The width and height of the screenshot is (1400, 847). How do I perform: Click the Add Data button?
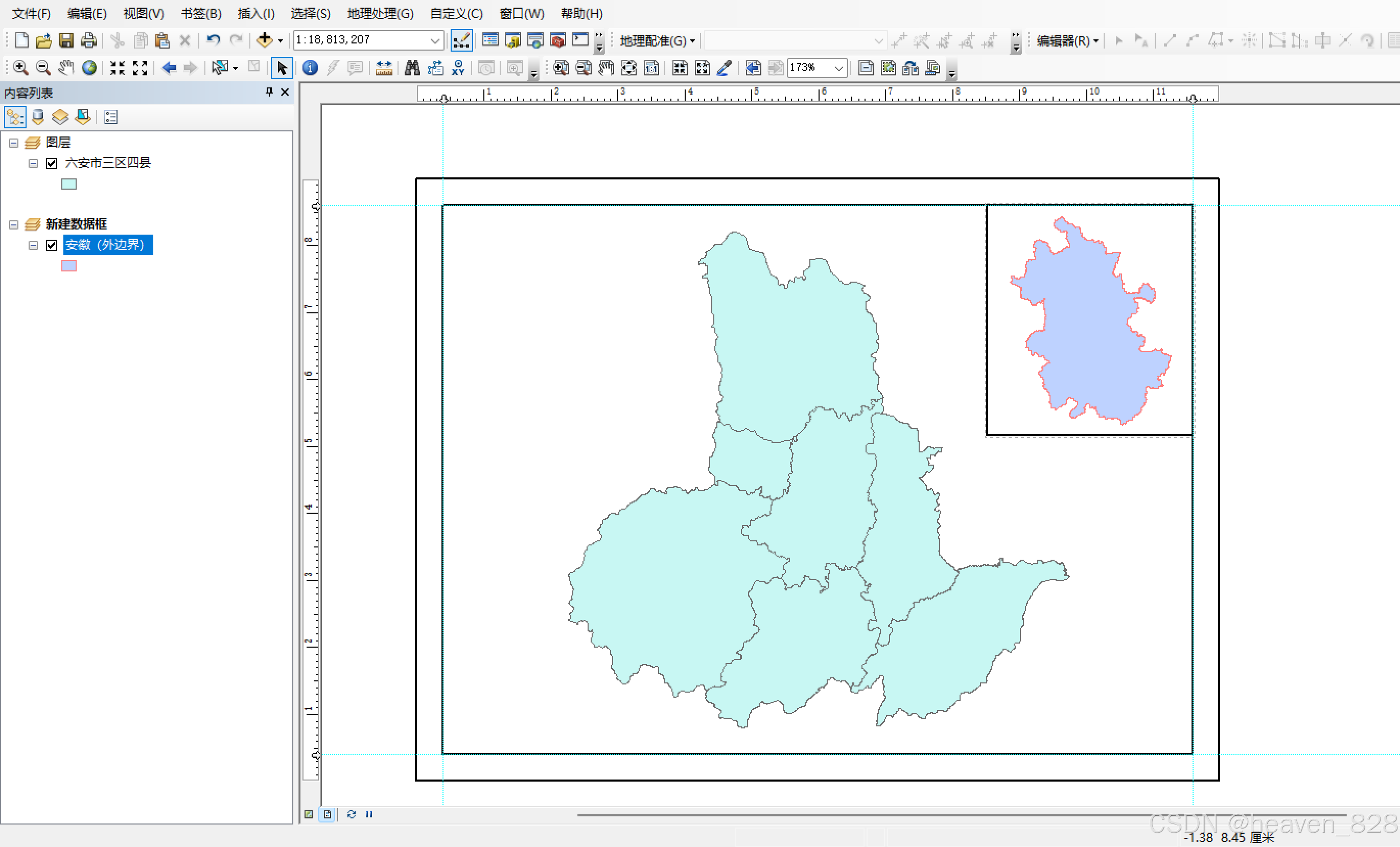(264, 40)
